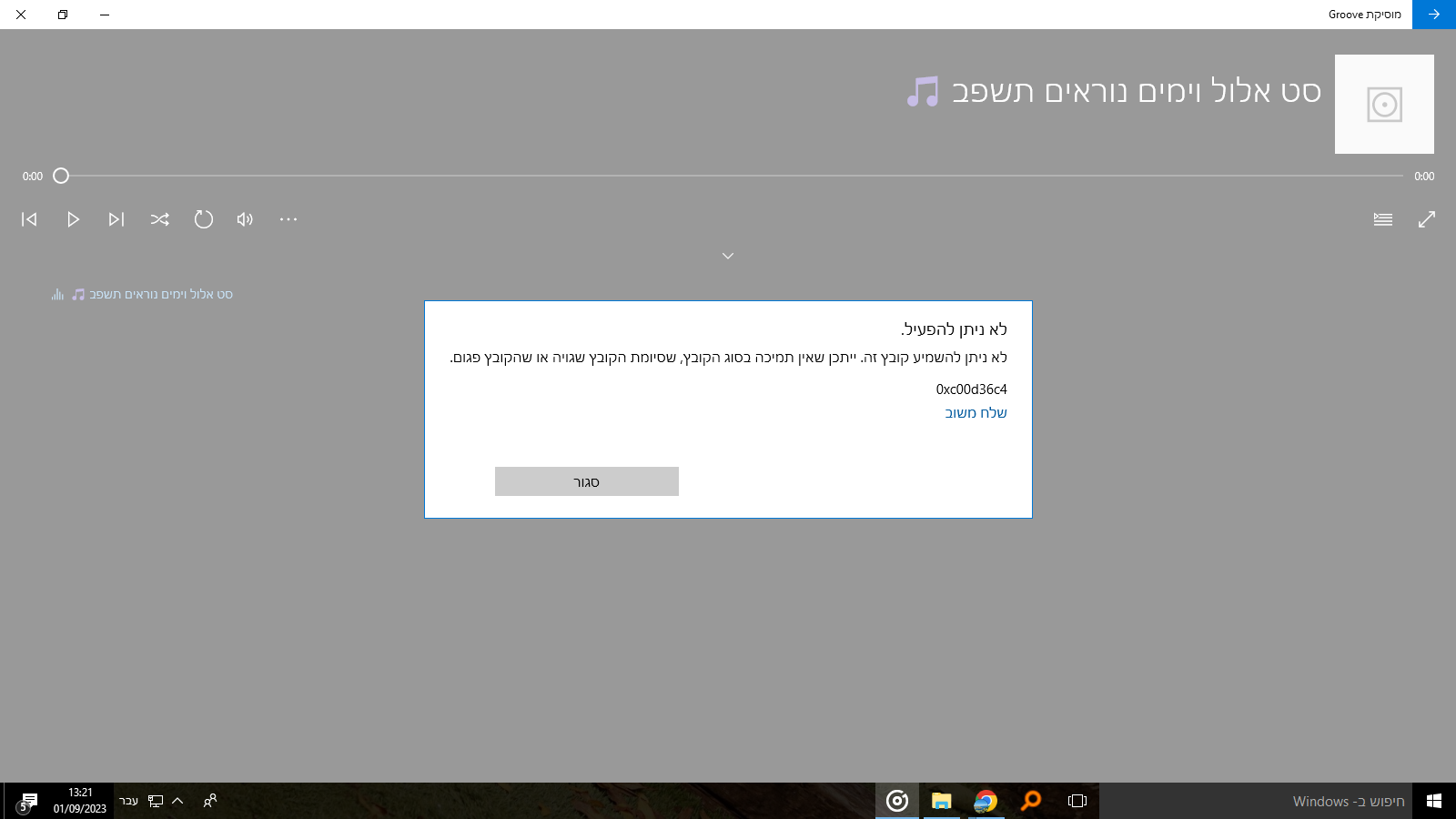Screen dimensions: 1456x819
Task: Toggle shuffle playback
Action: pyautogui.click(x=160, y=219)
